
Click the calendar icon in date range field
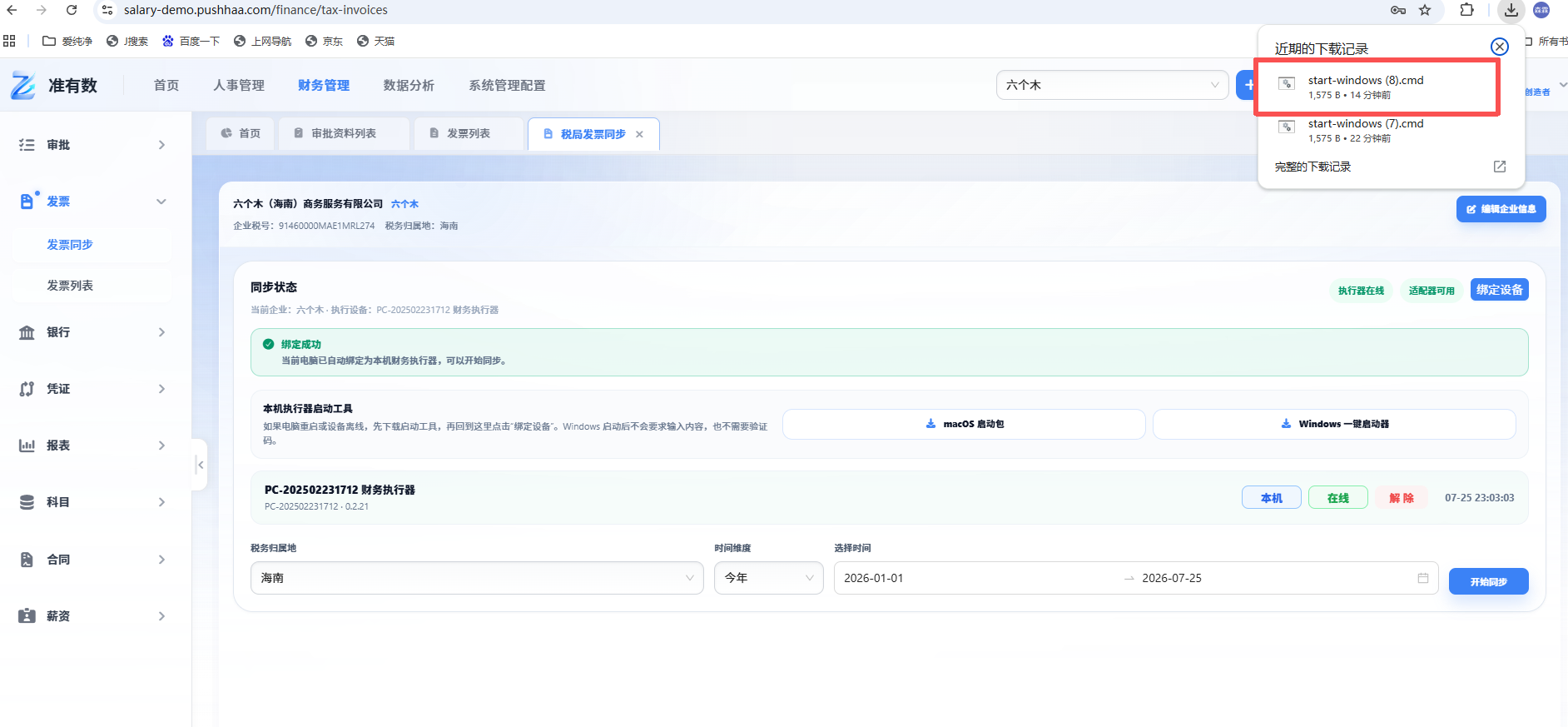(x=1423, y=578)
